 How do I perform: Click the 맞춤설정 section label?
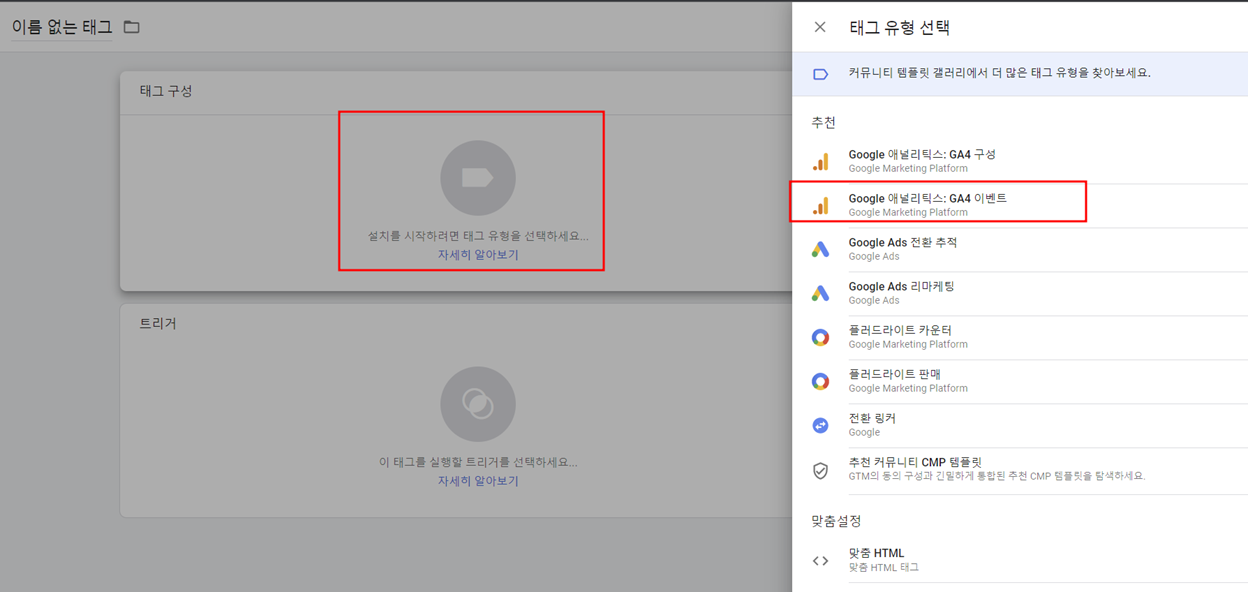click(x=836, y=521)
